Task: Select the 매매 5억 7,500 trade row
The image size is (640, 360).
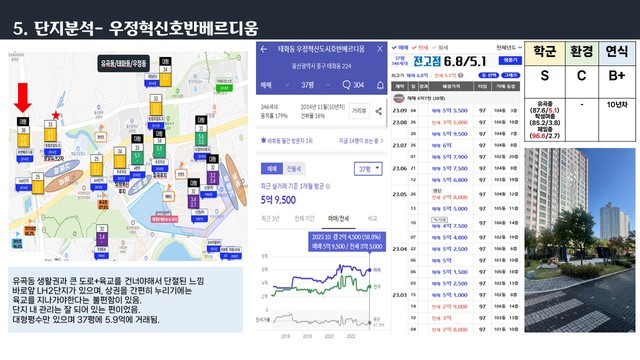Action: tap(456, 168)
